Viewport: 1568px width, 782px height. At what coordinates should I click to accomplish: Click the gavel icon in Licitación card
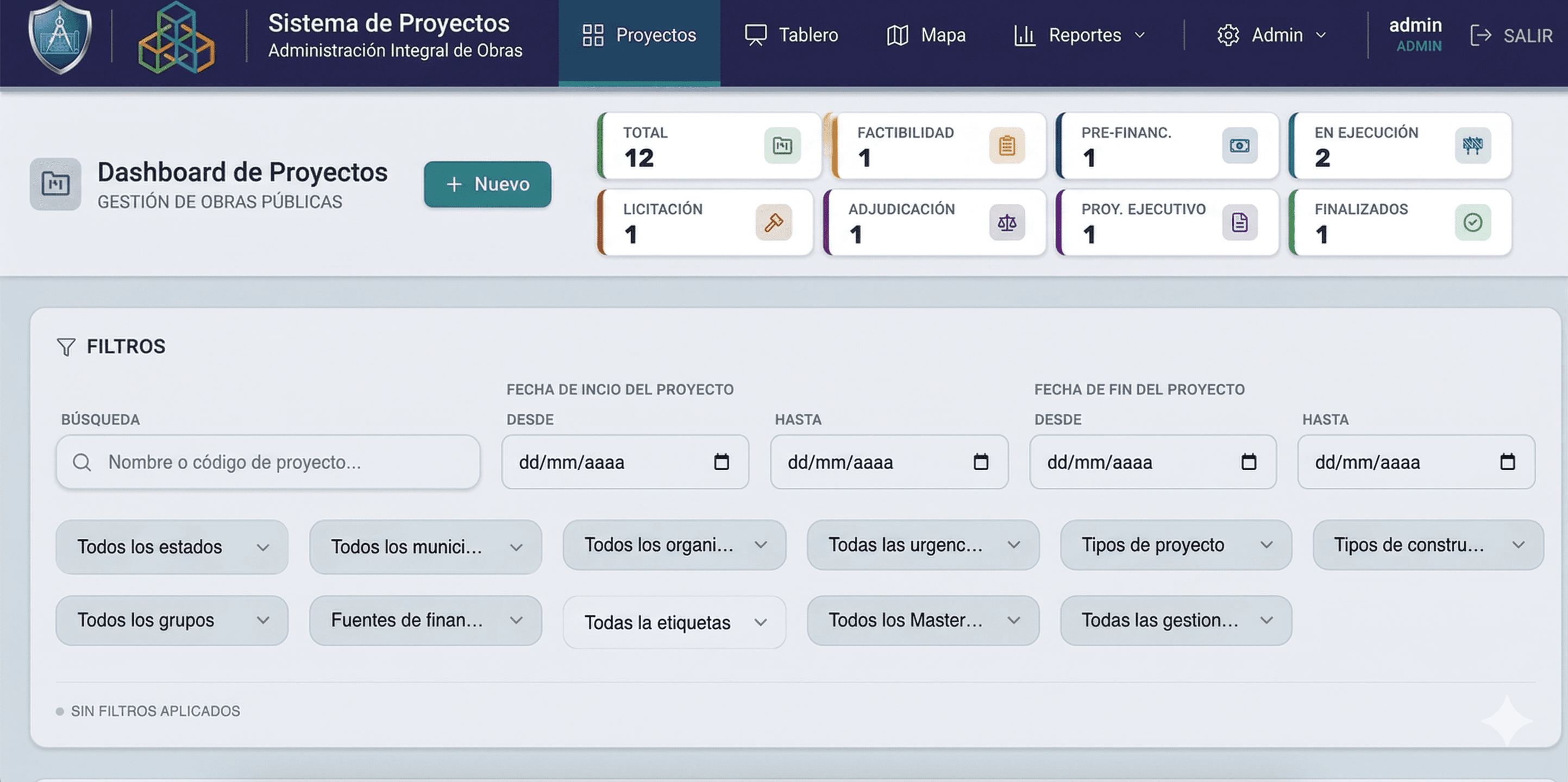click(773, 222)
